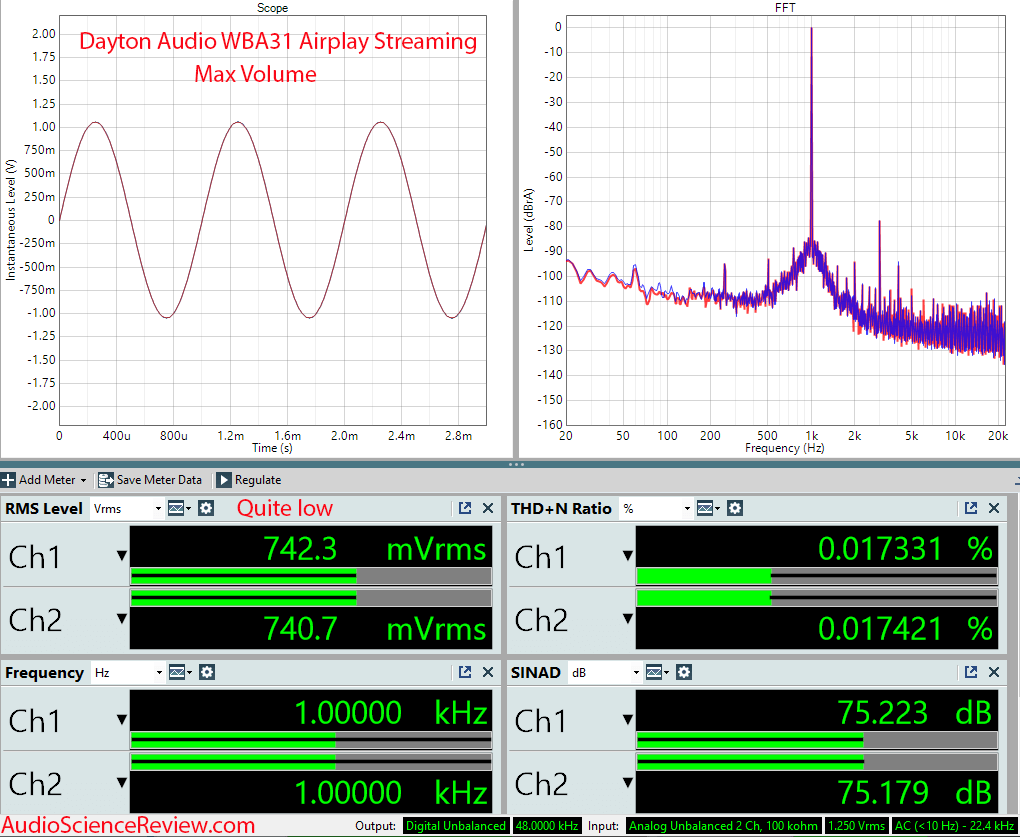The image size is (1020, 837).
Task: Click SINAD Ch2 bar graph
Action: tap(817, 762)
